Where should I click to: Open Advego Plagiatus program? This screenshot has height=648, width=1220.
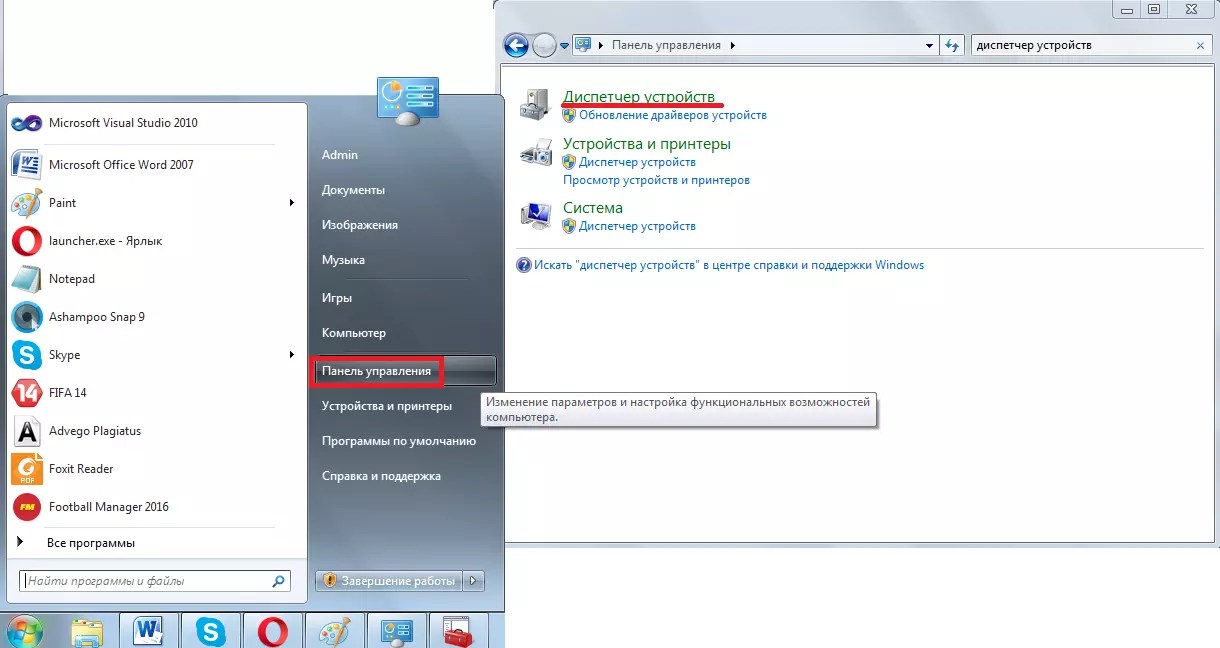pyautogui.click(x=94, y=431)
